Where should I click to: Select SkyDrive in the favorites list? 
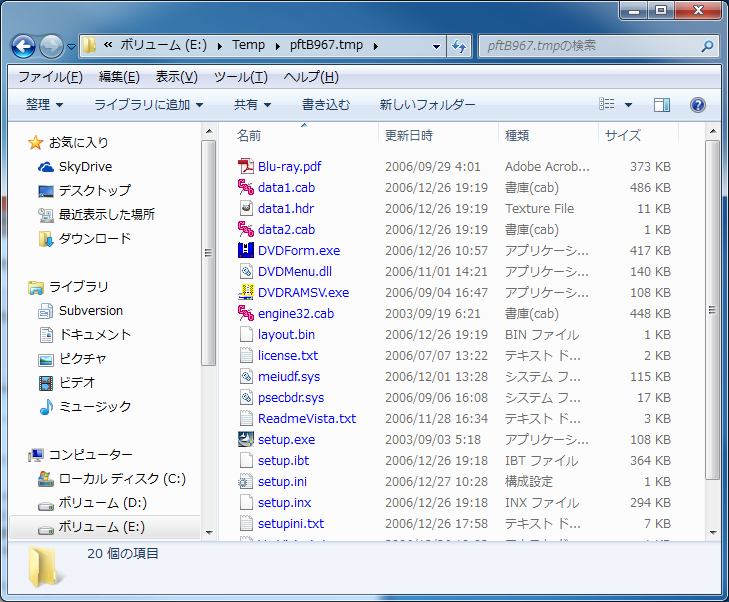pos(85,167)
